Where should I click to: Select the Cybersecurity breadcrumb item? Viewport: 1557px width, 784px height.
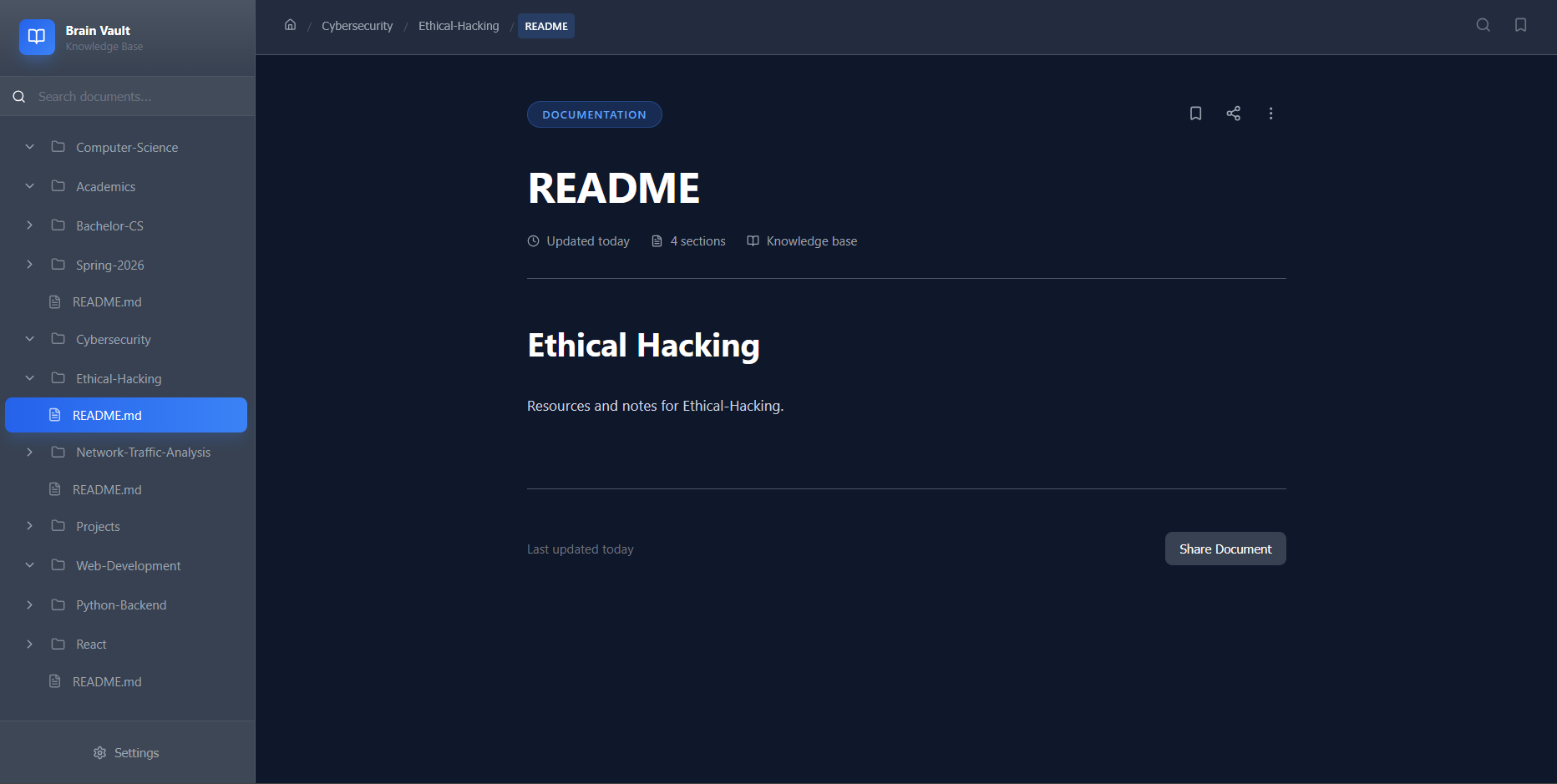click(x=357, y=26)
